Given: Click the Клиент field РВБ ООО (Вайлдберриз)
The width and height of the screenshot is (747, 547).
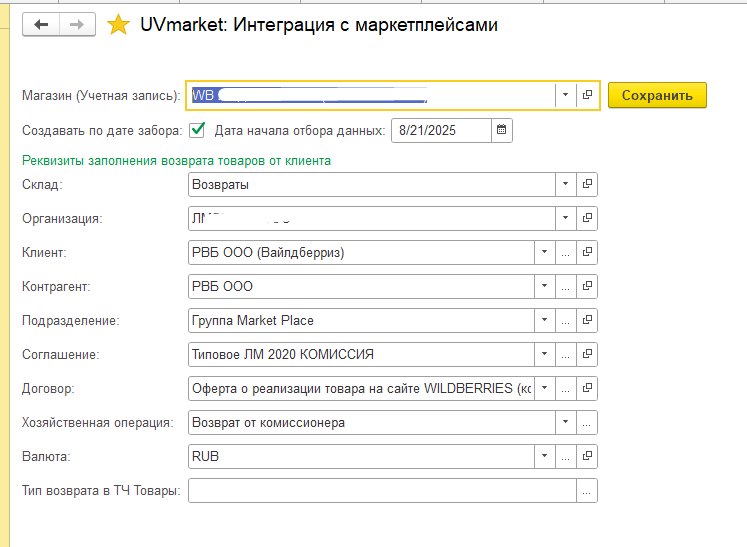Looking at the screenshot, I should pyautogui.click(x=361, y=252).
